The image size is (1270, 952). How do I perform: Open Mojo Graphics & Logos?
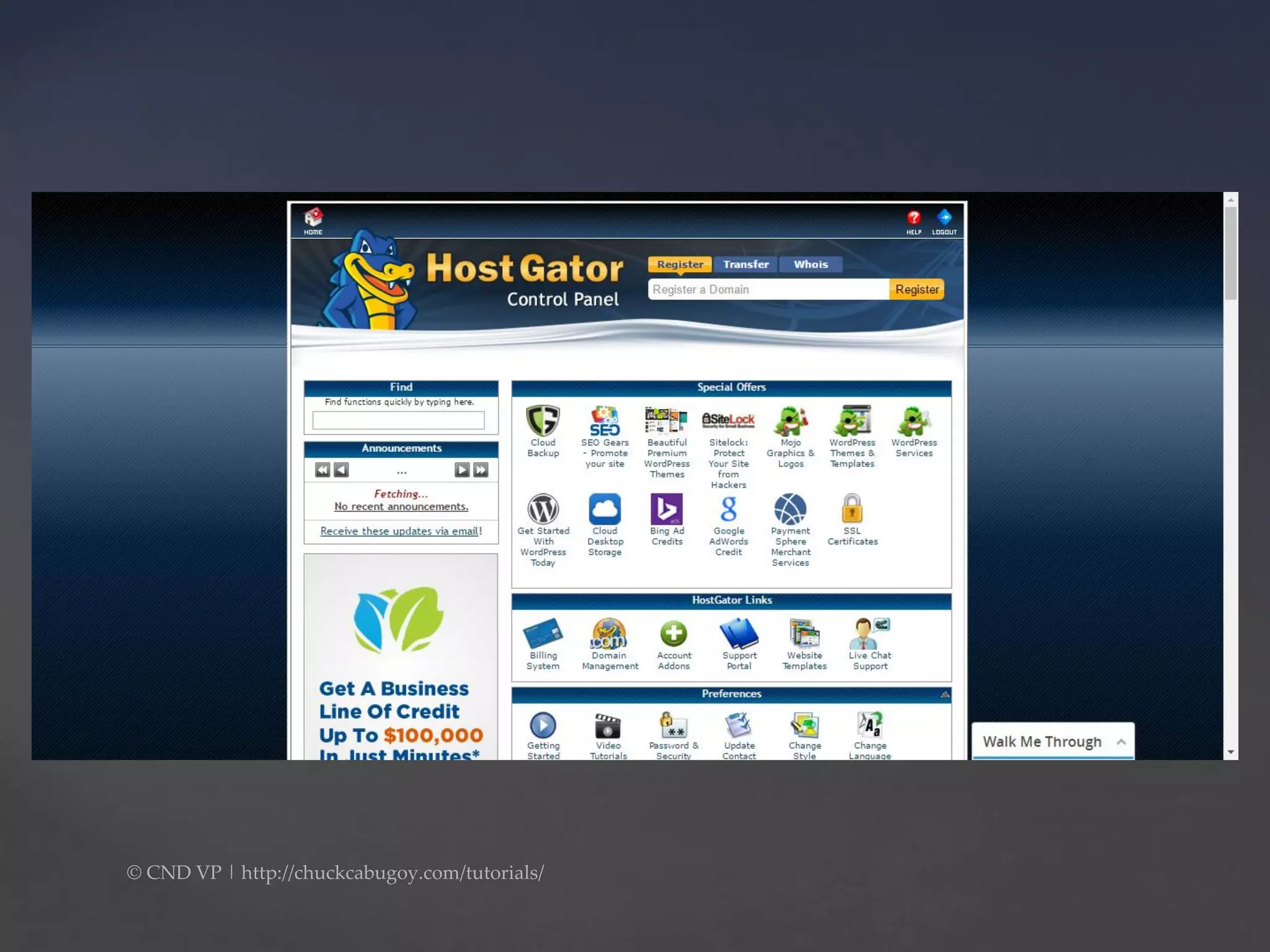coord(790,437)
